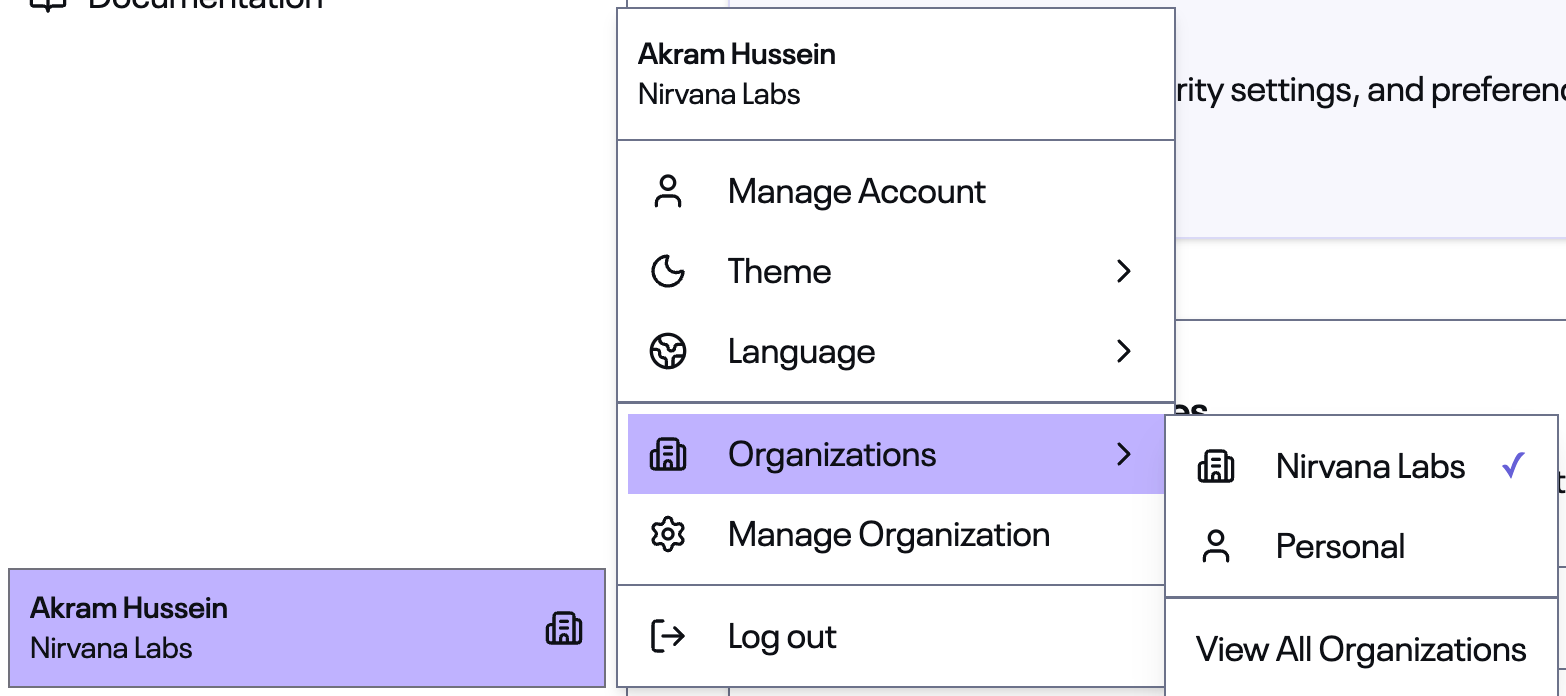Viewport: 1566px width, 696px height.
Task: Click the checkmark next to Nirvana Labs
Action: 1513,465
